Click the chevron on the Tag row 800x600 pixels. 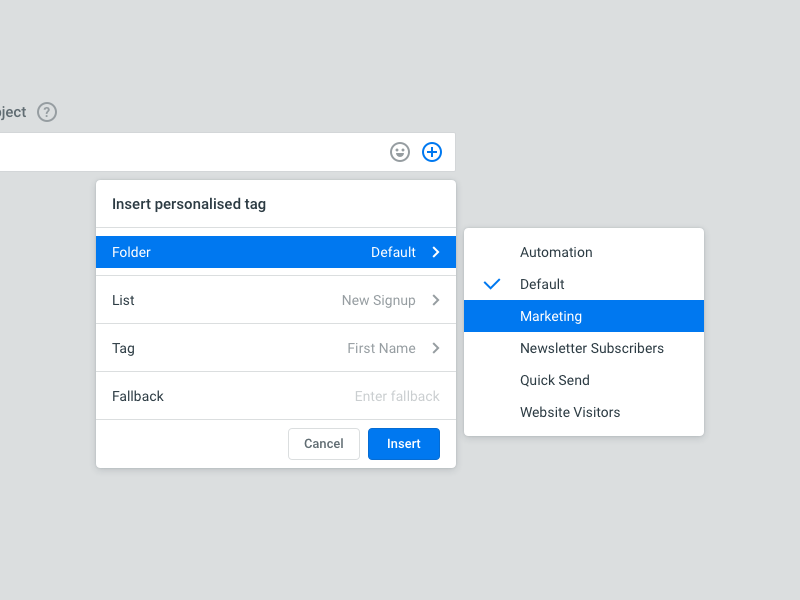pyautogui.click(x=436, y=348)
